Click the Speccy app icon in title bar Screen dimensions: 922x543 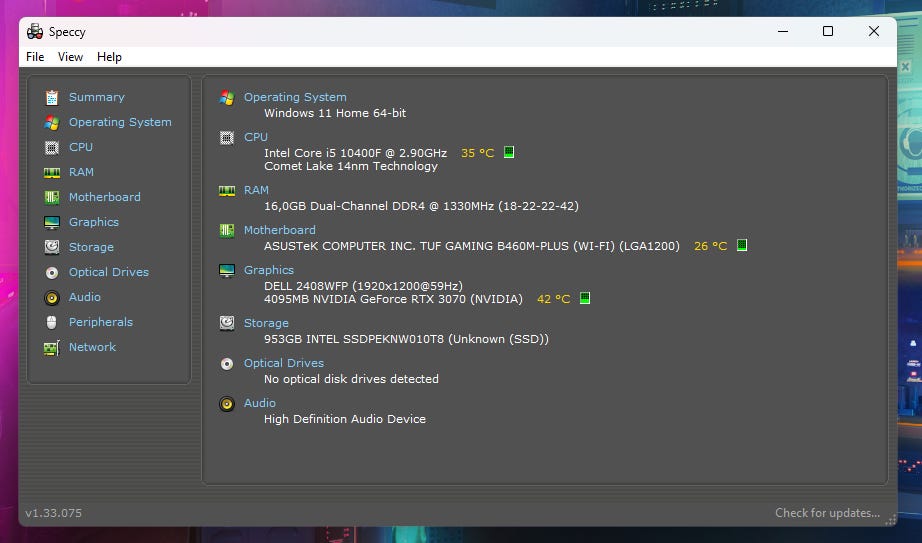pos(35,31)
